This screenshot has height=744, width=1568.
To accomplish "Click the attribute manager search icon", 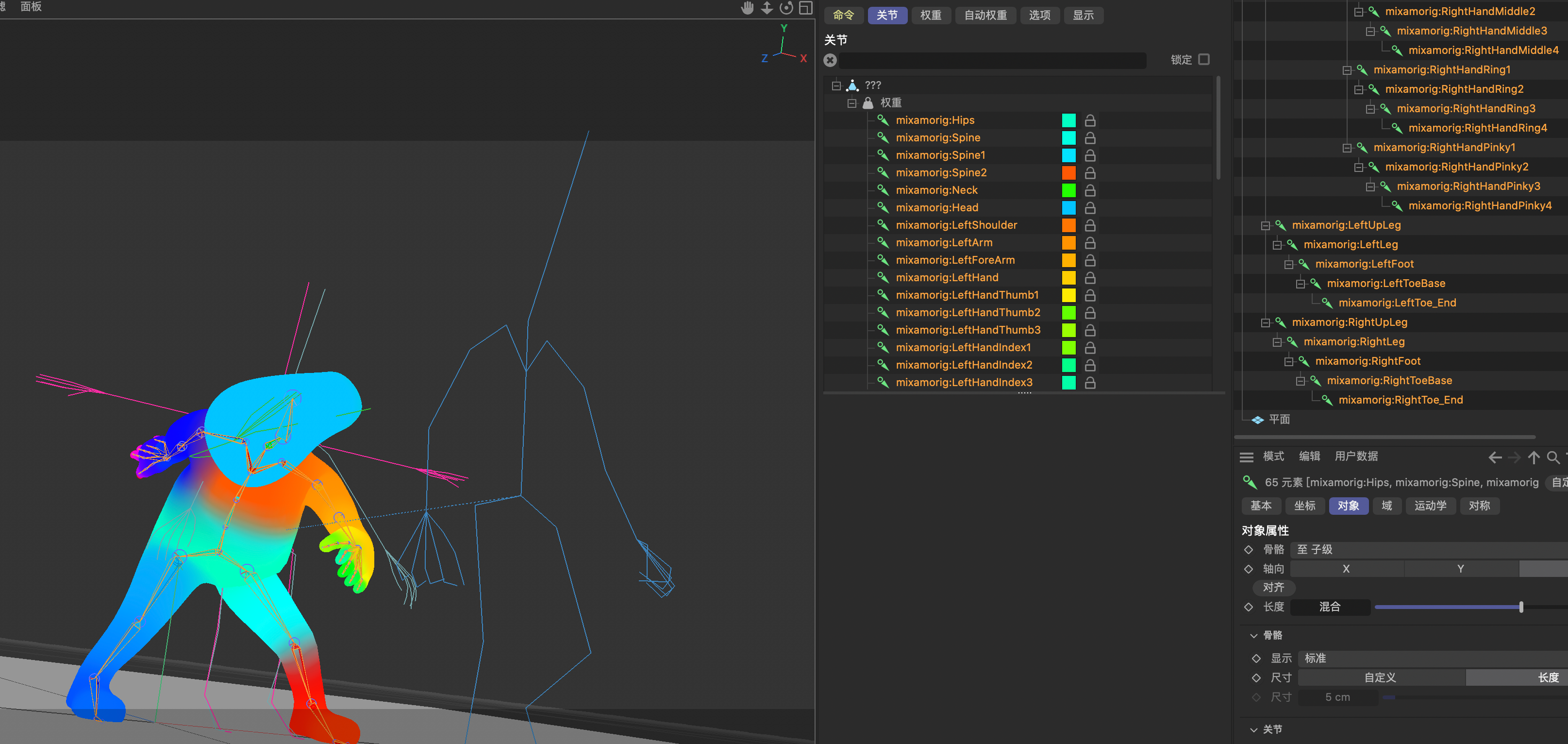I will tap(1553, 457).
